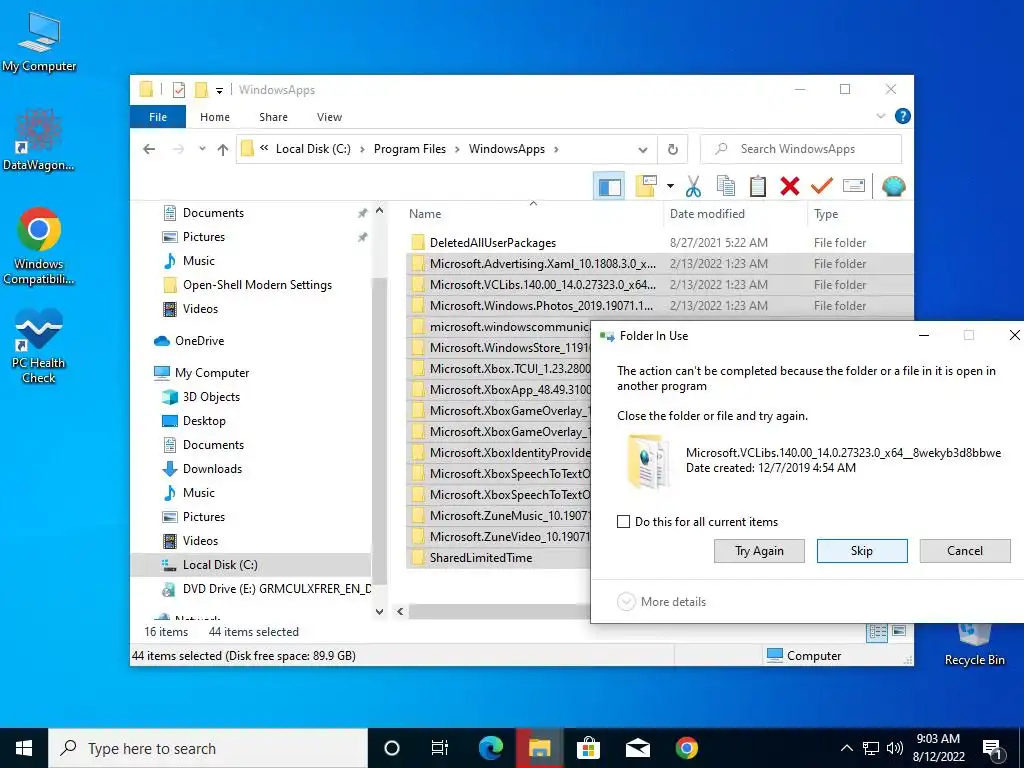Select the DeletedAllUserPackages folder

[493, 243]
